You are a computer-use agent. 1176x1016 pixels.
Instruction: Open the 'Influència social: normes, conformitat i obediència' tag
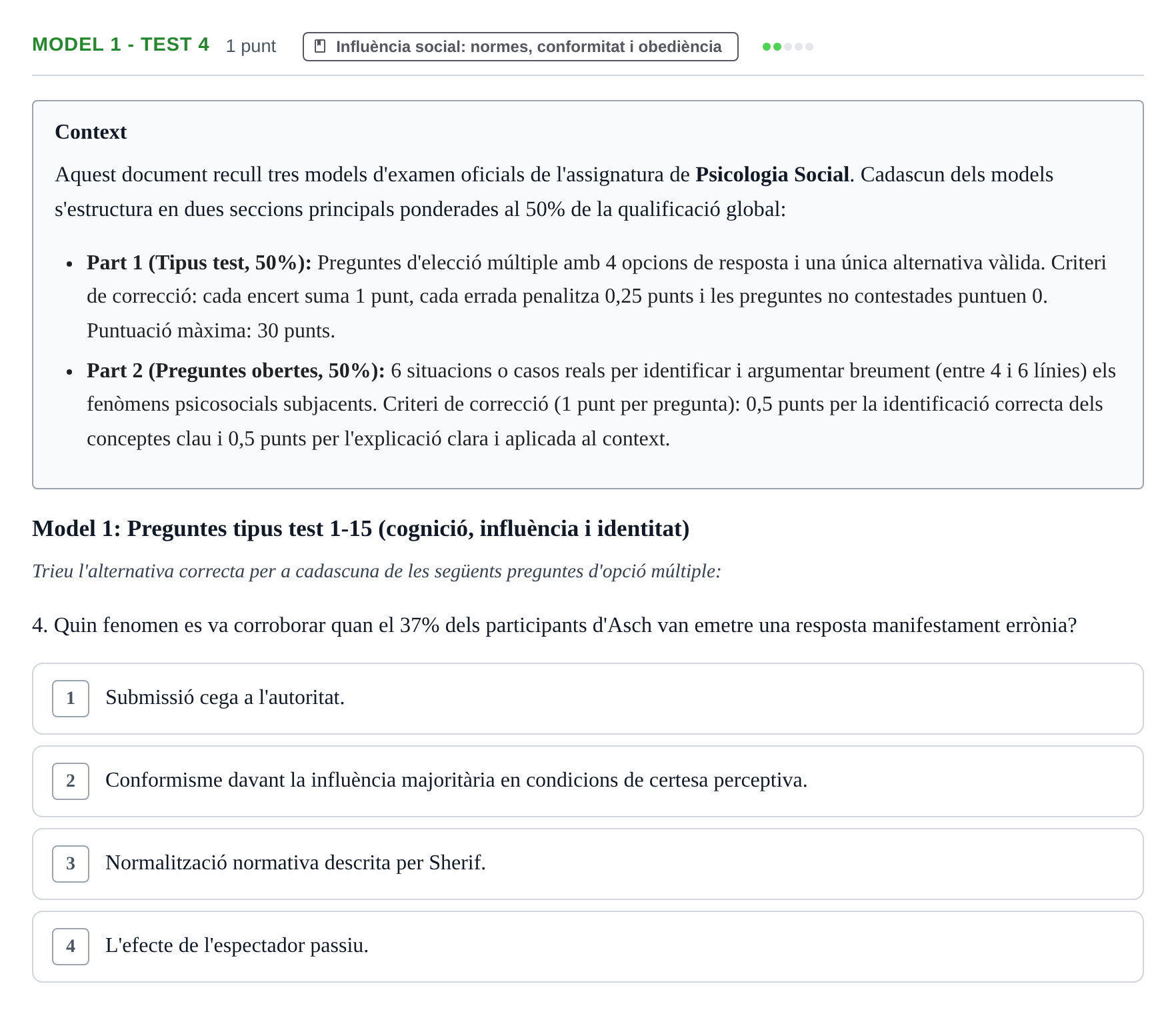coord(520,47)
